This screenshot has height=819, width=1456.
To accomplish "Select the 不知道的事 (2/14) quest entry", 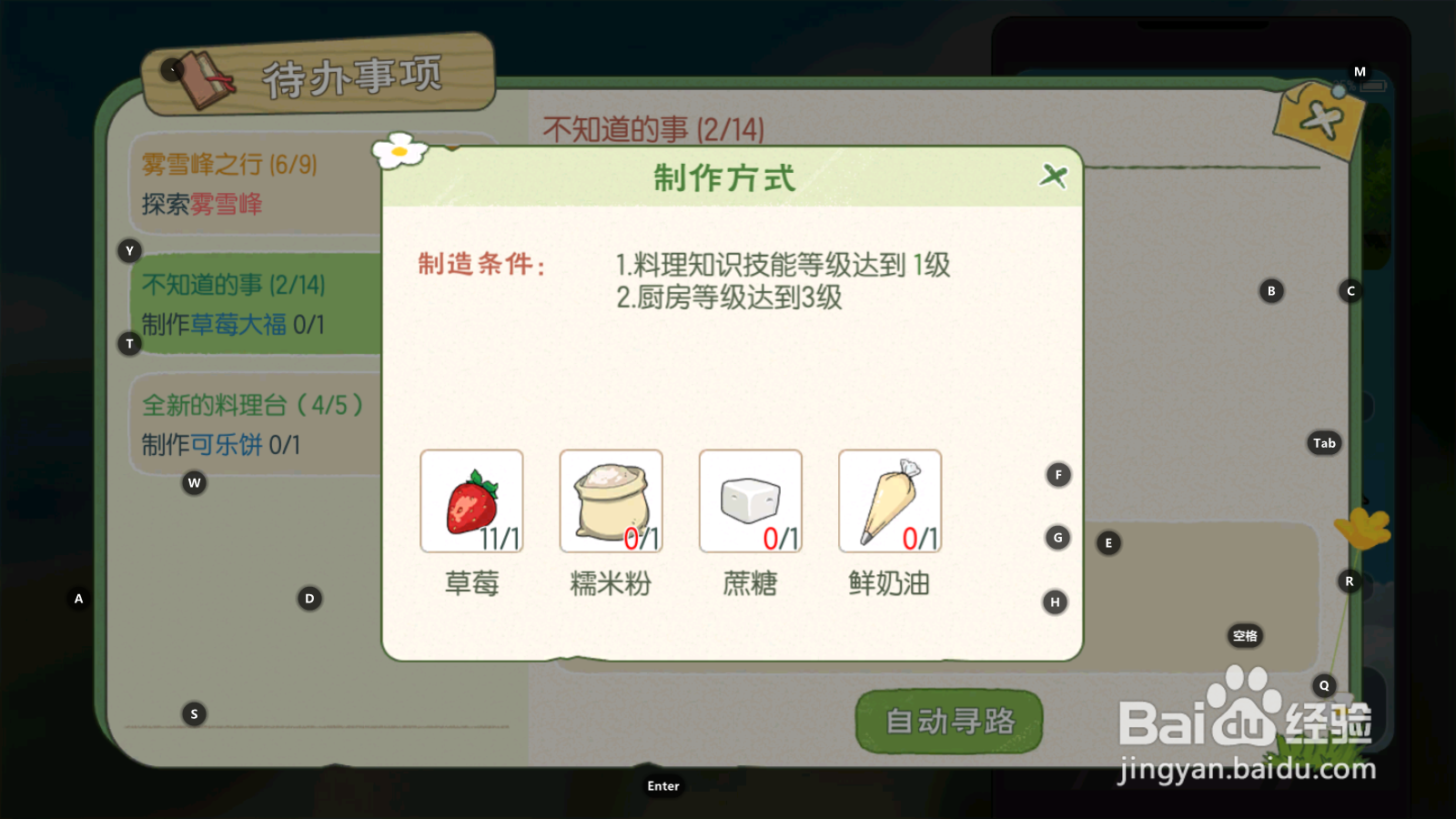I will pyautogui.click(x=257, y=304).
